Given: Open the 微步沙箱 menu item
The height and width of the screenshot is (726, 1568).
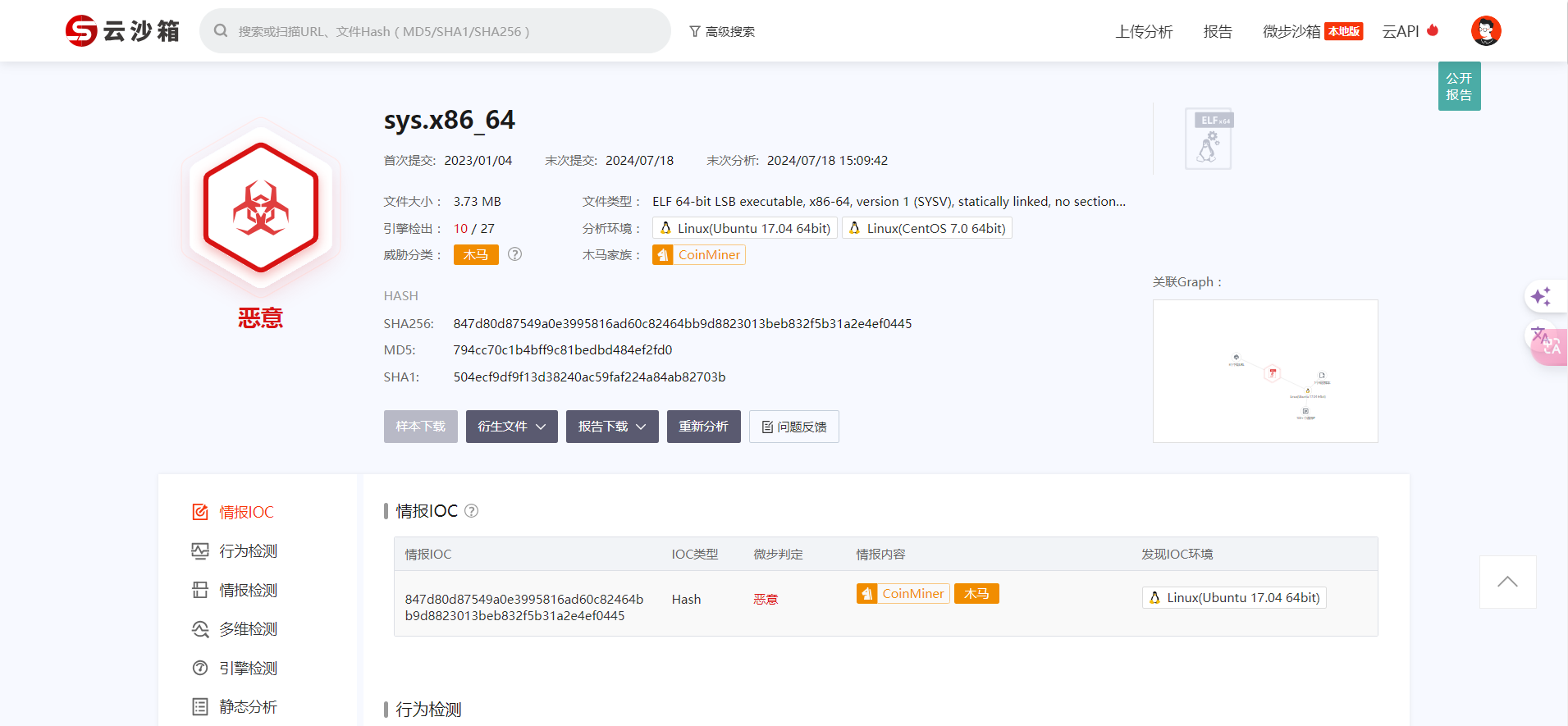Looking at the screenshot, I should click(x=1291, y=31).
